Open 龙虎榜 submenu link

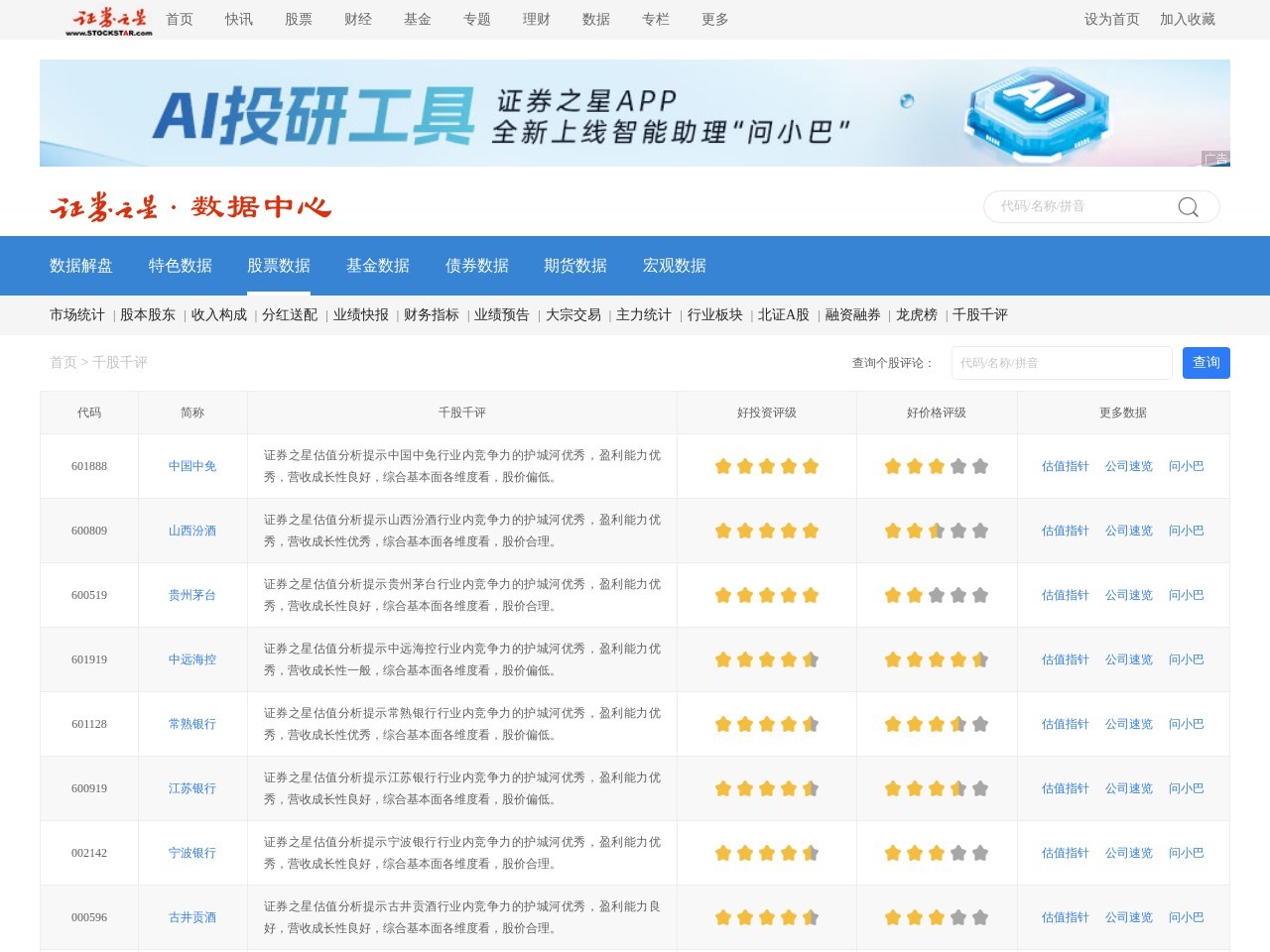pos(917,315)
